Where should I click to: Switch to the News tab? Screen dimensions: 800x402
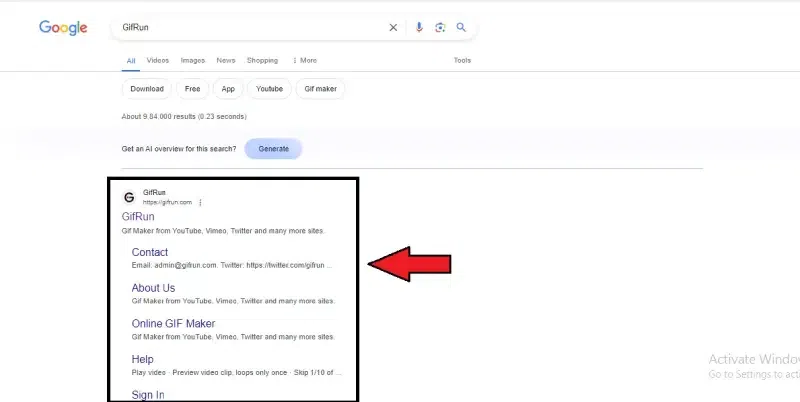226,60
